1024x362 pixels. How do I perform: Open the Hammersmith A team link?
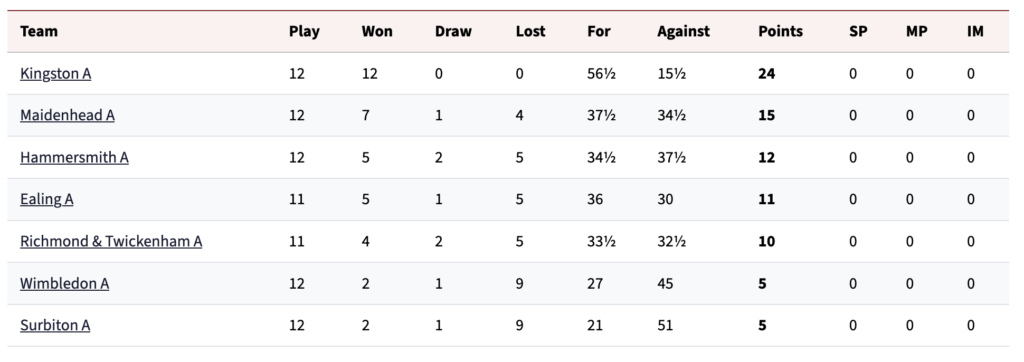(x=74, y=157)
